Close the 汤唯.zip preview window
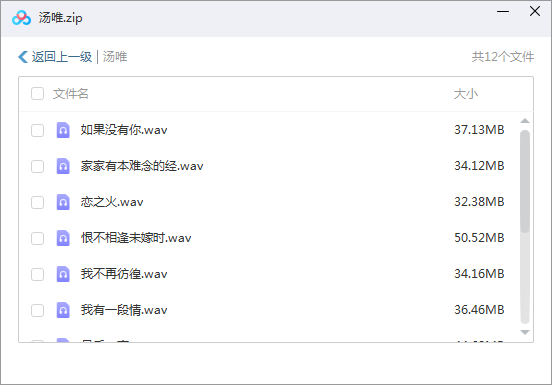This screenshot has width=552, height=385. click(x=535, y=11)
